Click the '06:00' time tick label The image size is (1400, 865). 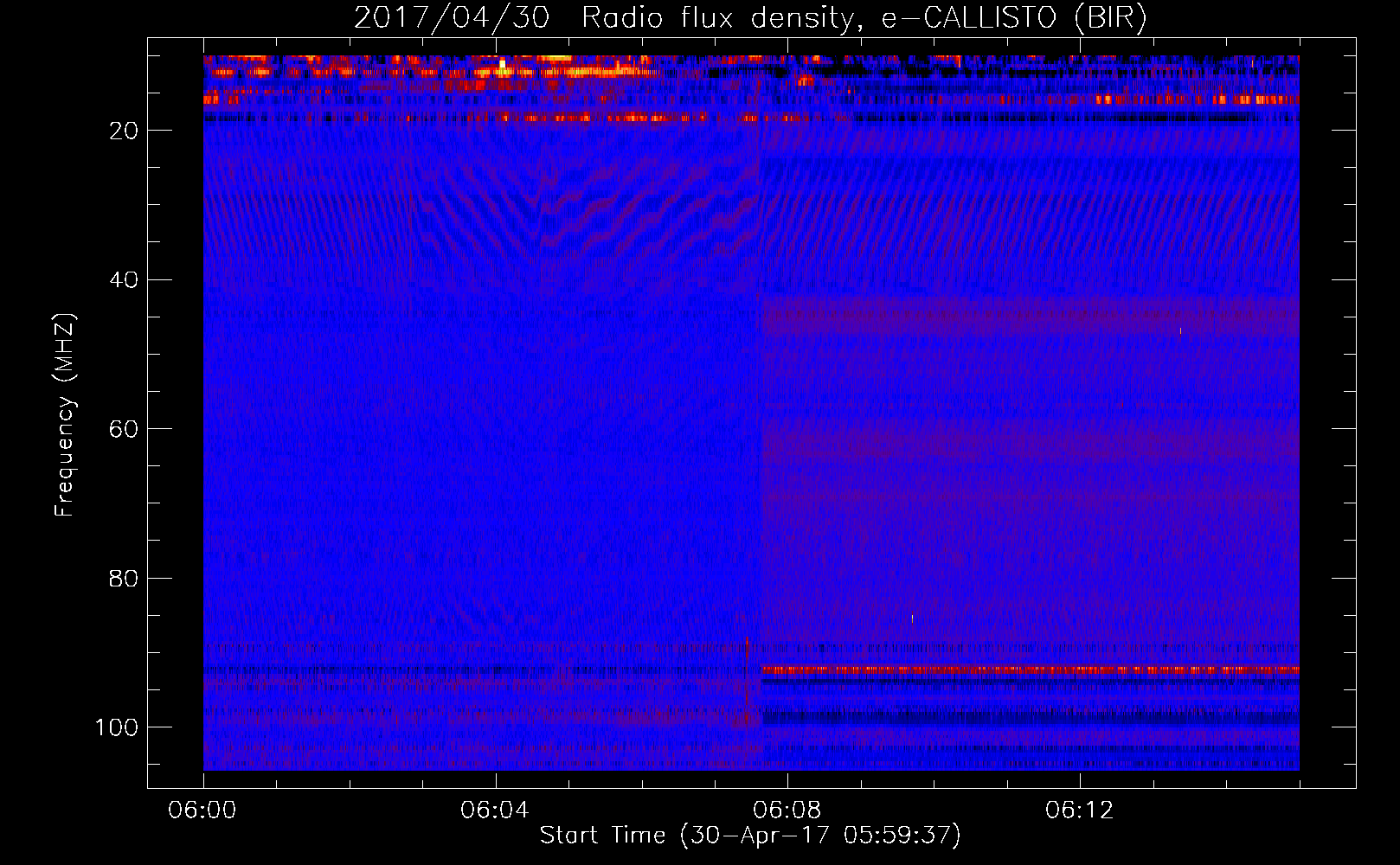[202, 811]
